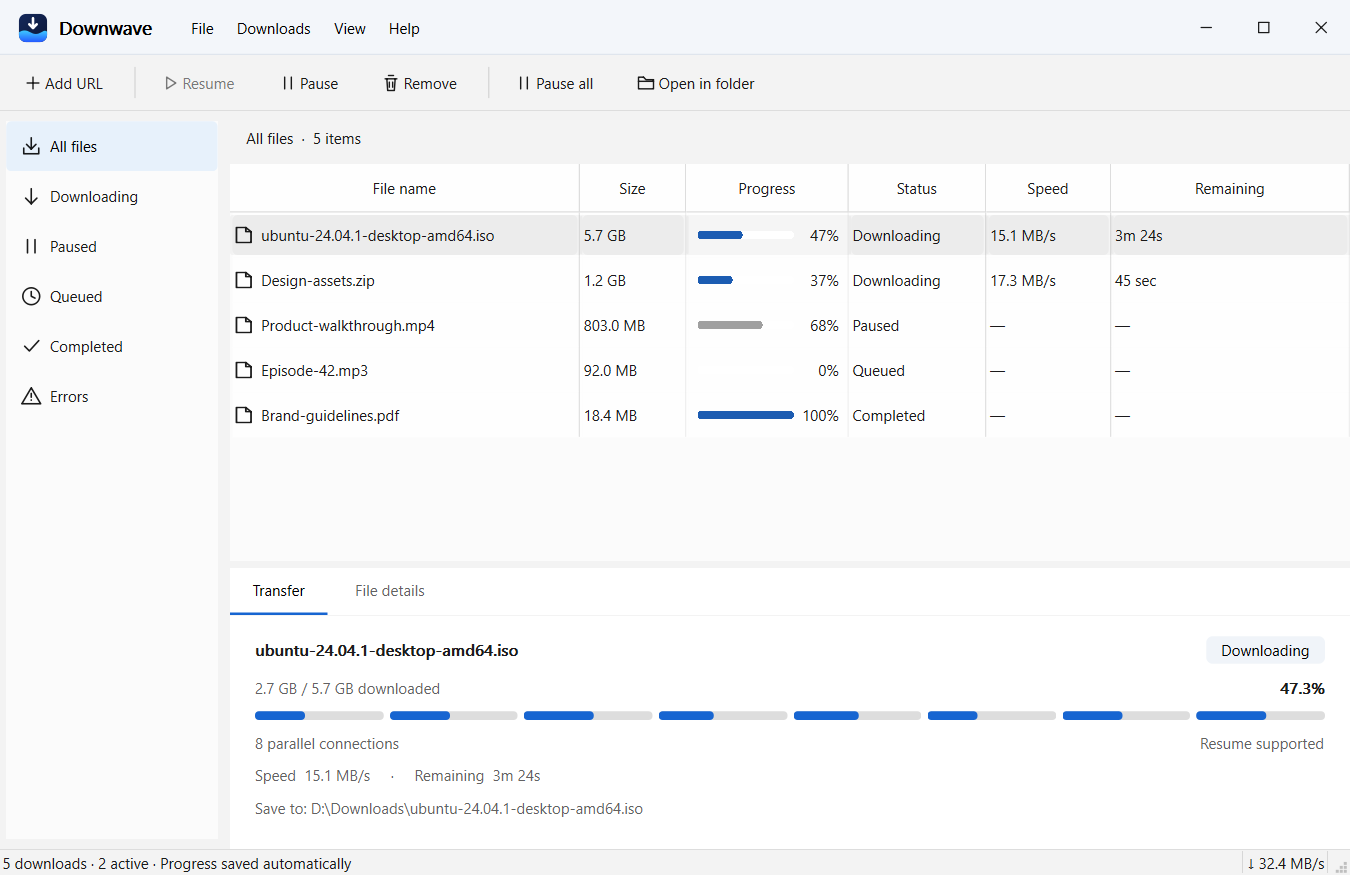Click the Downloading down-arrow sidebar icon
Image resolution: width=1350 pixels, height=875 pixels.
click(x=32, y=197)
